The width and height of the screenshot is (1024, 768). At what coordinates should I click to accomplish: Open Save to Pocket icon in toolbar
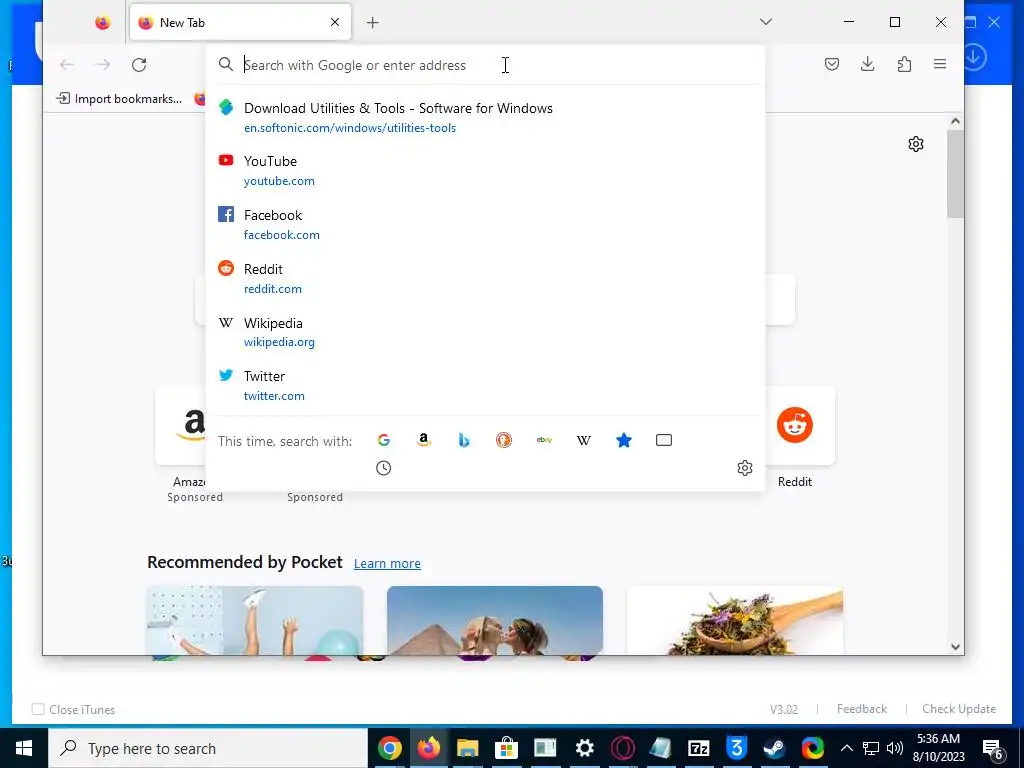tap(831, 64)
